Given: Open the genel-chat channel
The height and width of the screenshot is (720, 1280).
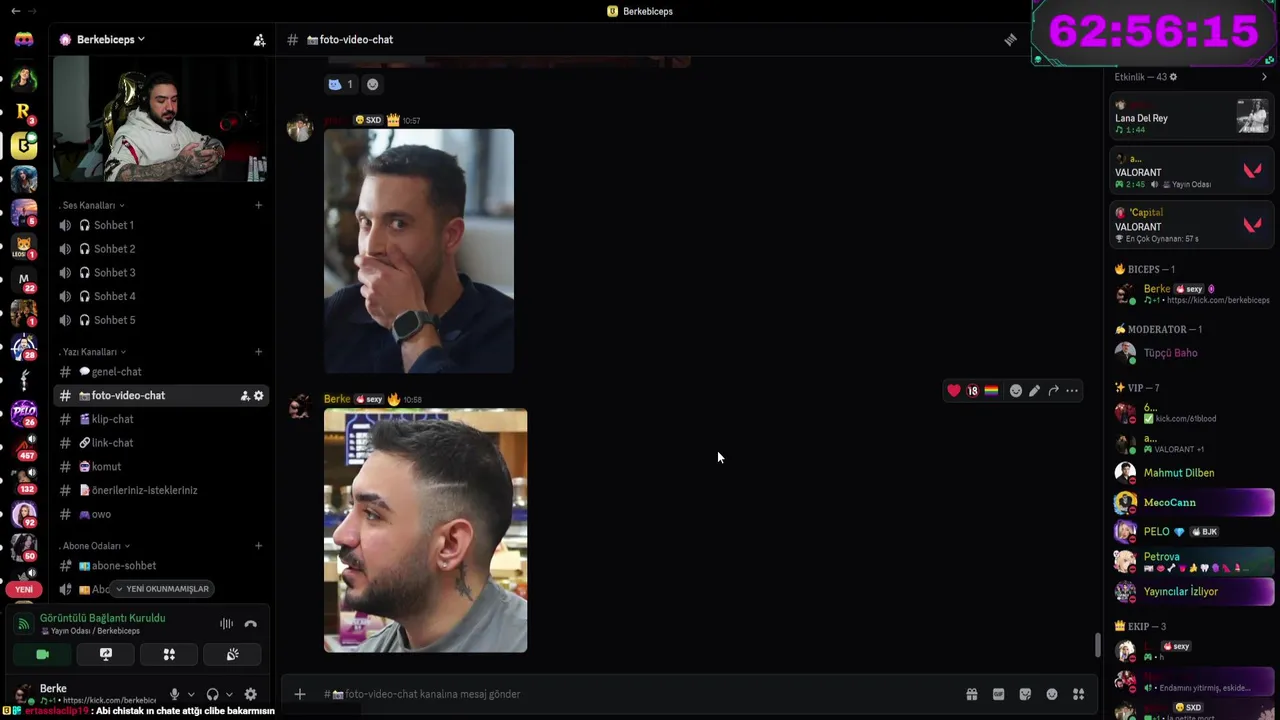Looking at the screenshot, I should tap(160, 372).
